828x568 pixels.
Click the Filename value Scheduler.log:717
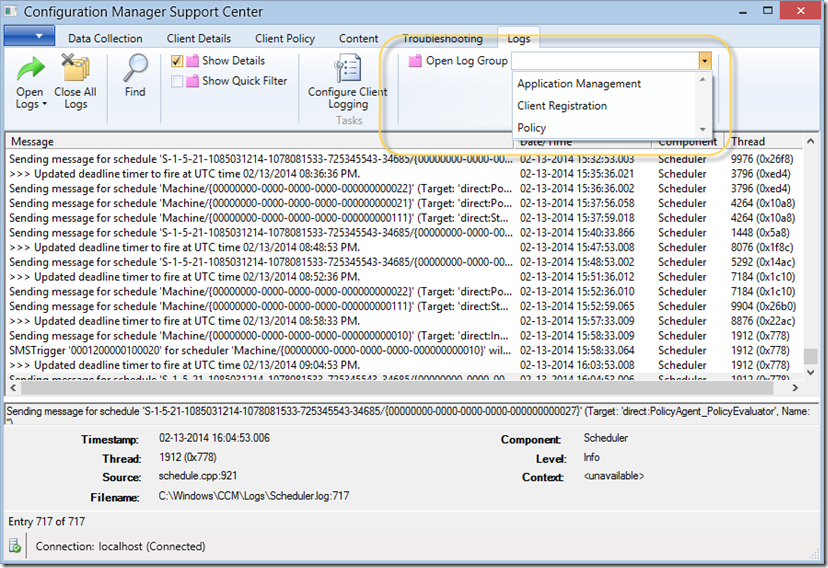coord(254,496)
